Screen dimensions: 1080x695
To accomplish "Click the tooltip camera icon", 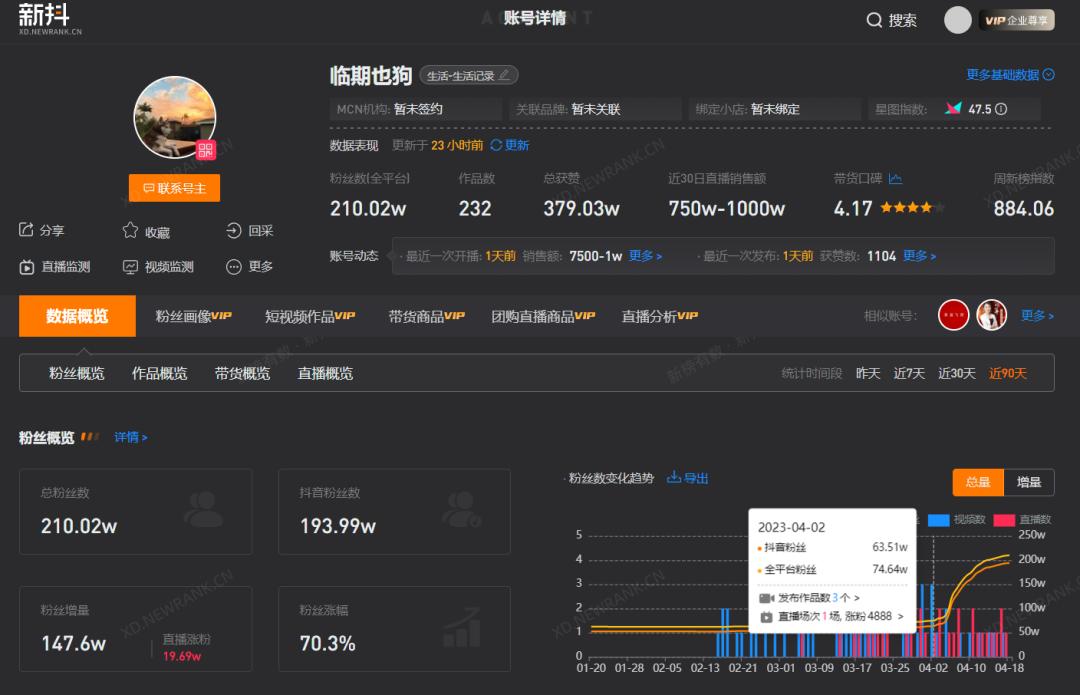I will (767, 598).
